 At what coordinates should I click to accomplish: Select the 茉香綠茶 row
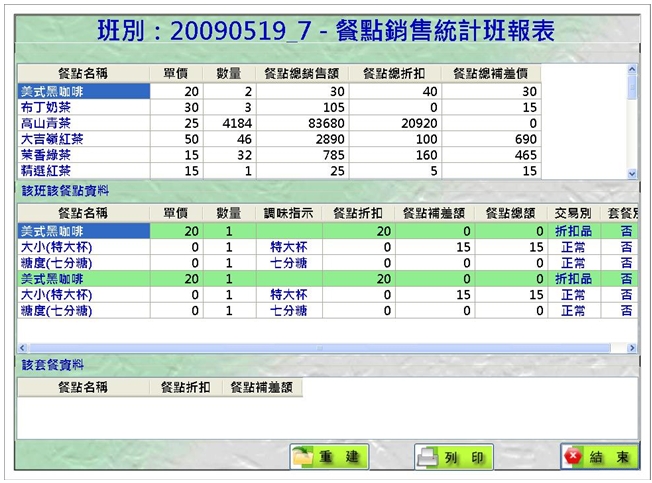84,155
